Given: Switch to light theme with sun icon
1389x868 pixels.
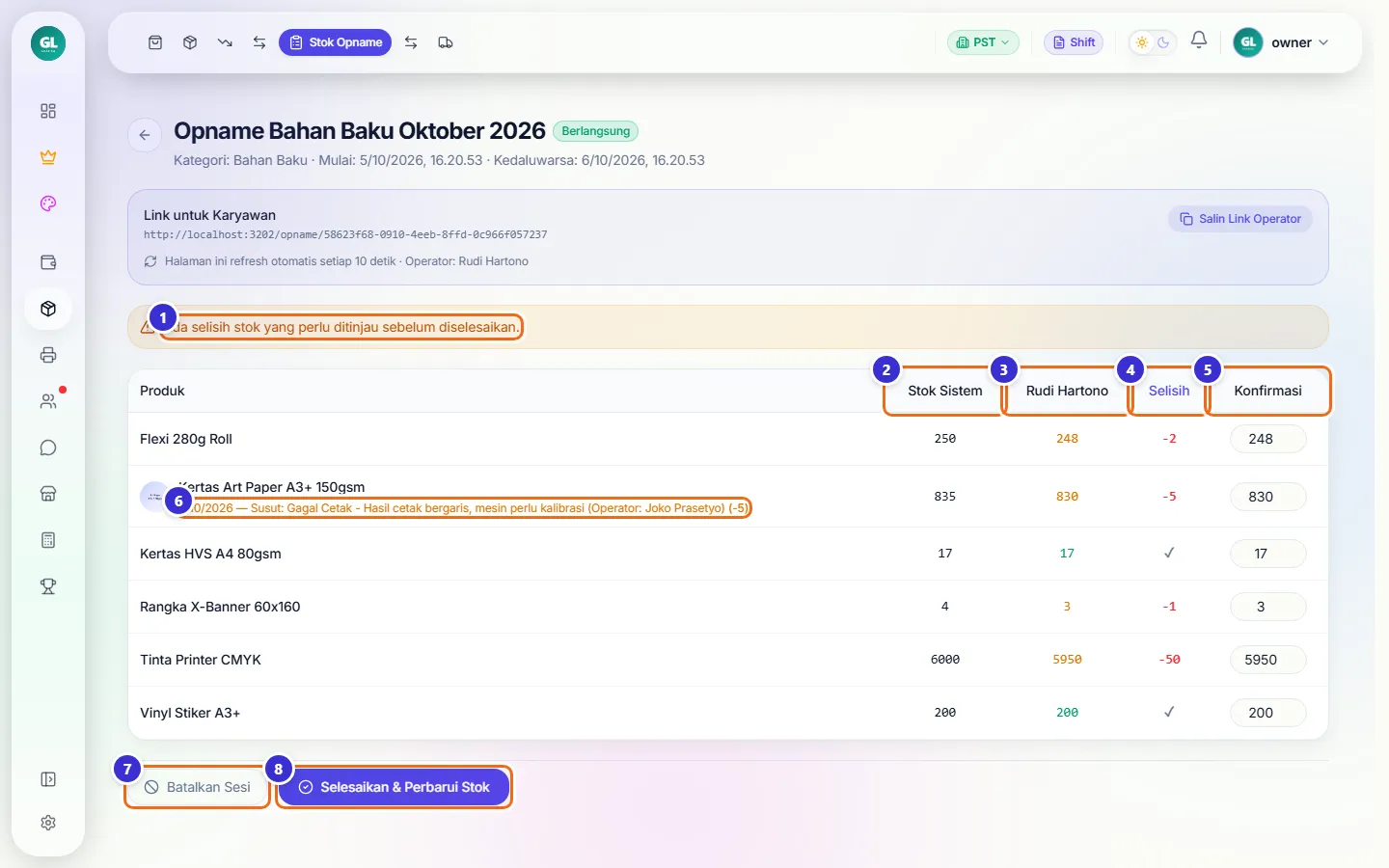Looking at the screenshot, I should tap(1142, 42).
